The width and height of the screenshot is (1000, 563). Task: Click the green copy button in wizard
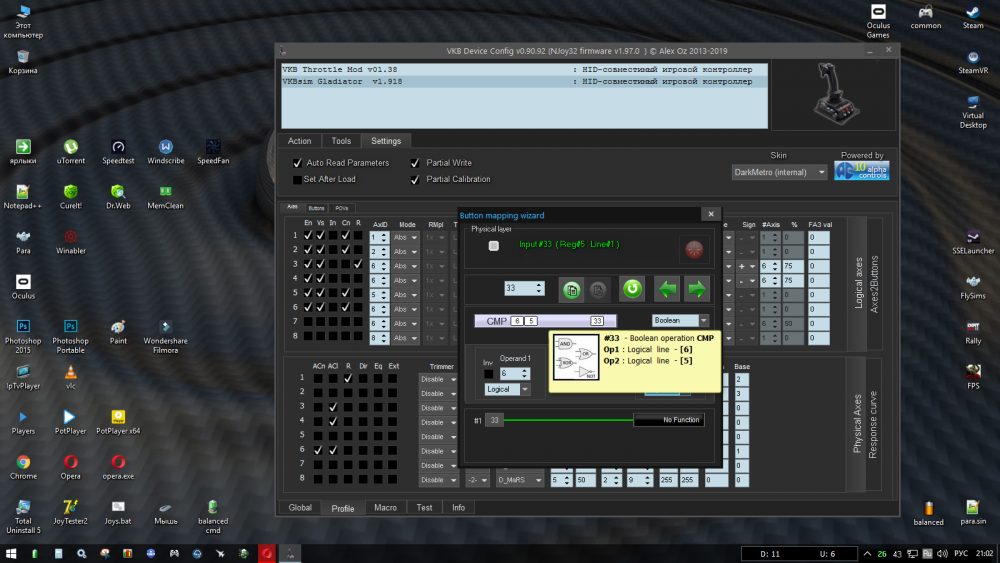571,289
